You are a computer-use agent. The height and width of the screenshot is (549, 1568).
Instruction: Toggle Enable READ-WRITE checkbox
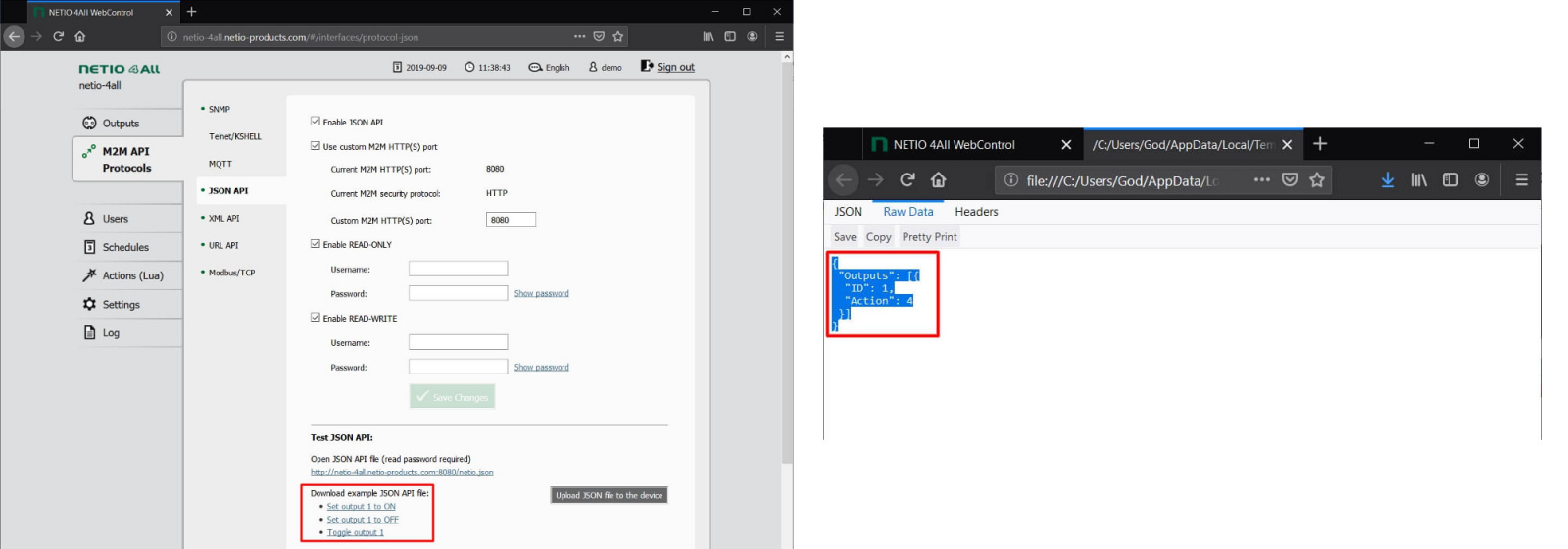[316, 318]
